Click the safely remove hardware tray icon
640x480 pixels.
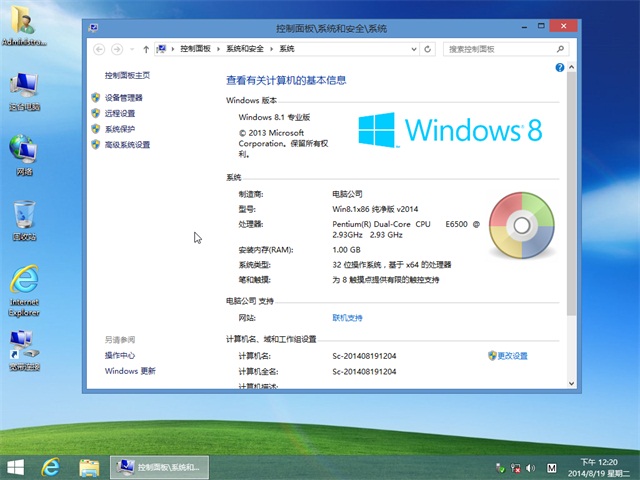point(500,468)
